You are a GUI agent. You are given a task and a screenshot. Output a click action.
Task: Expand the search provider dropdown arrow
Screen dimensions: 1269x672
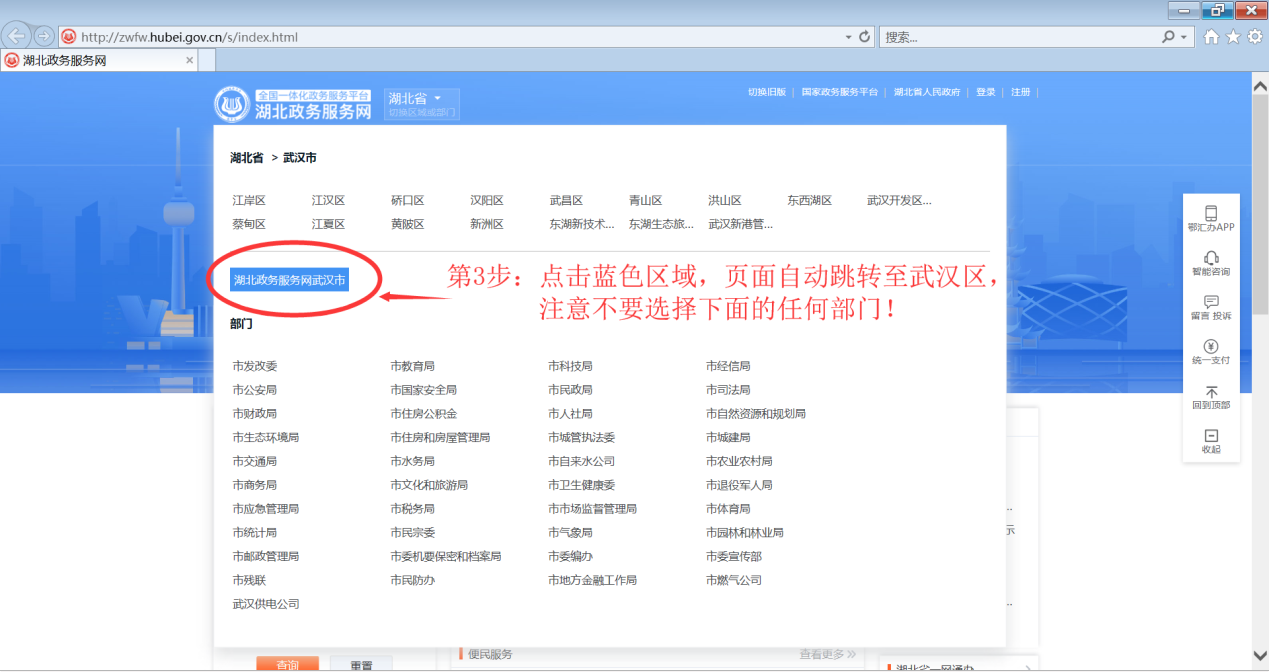pos(1185,37)
